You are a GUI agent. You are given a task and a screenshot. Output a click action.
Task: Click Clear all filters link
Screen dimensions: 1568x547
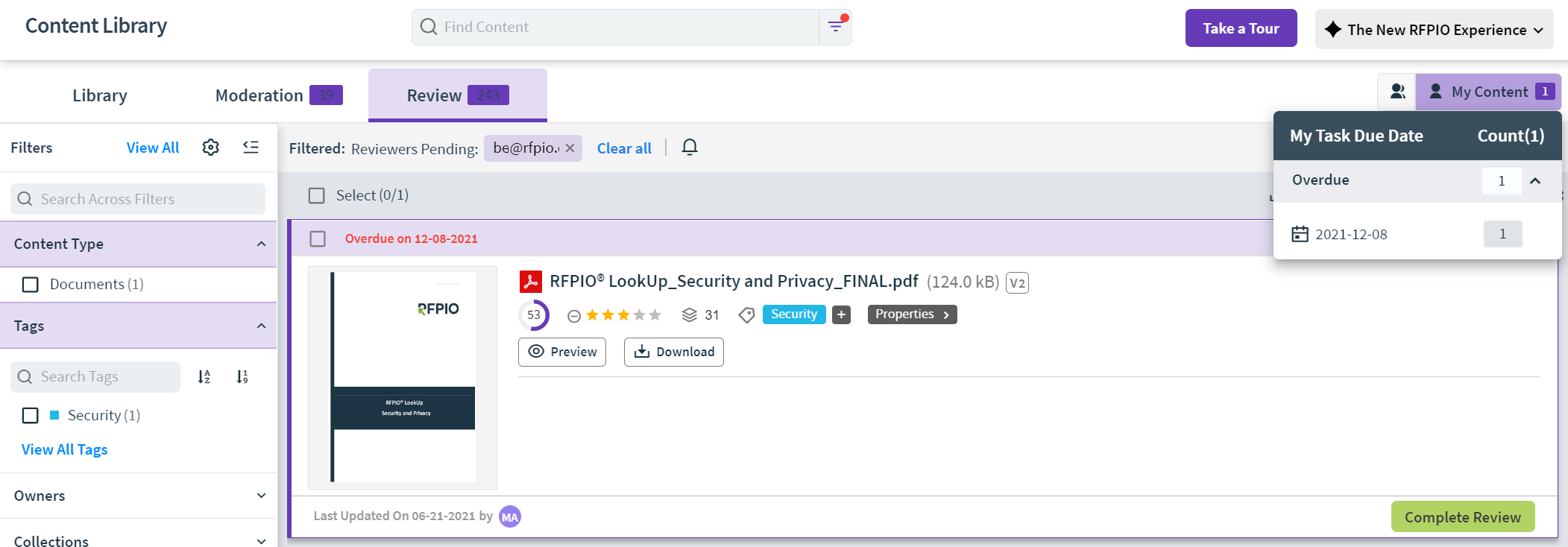[624, 148]
